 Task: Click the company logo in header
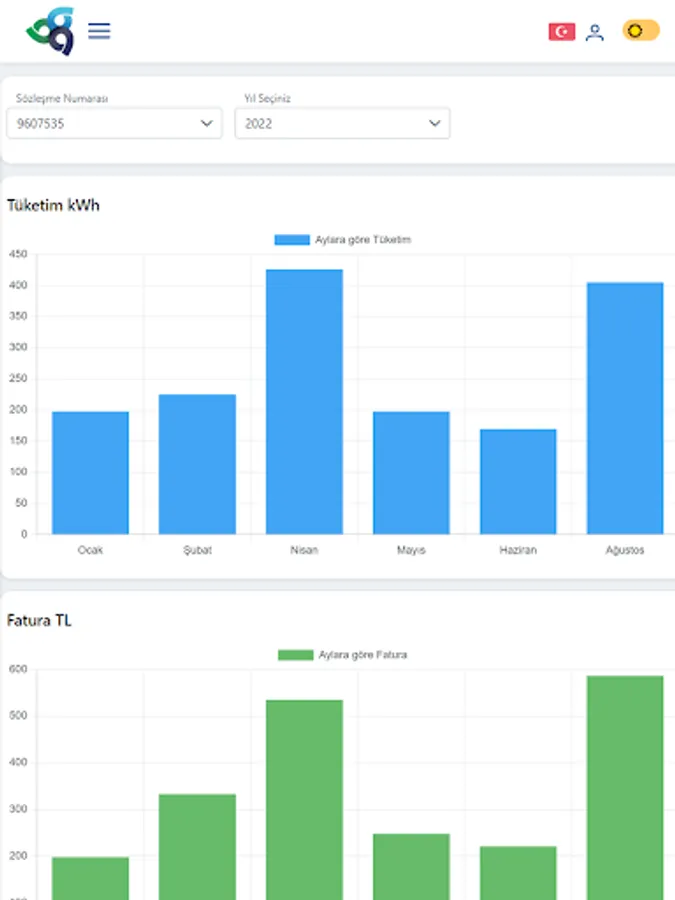click(51, 31)
